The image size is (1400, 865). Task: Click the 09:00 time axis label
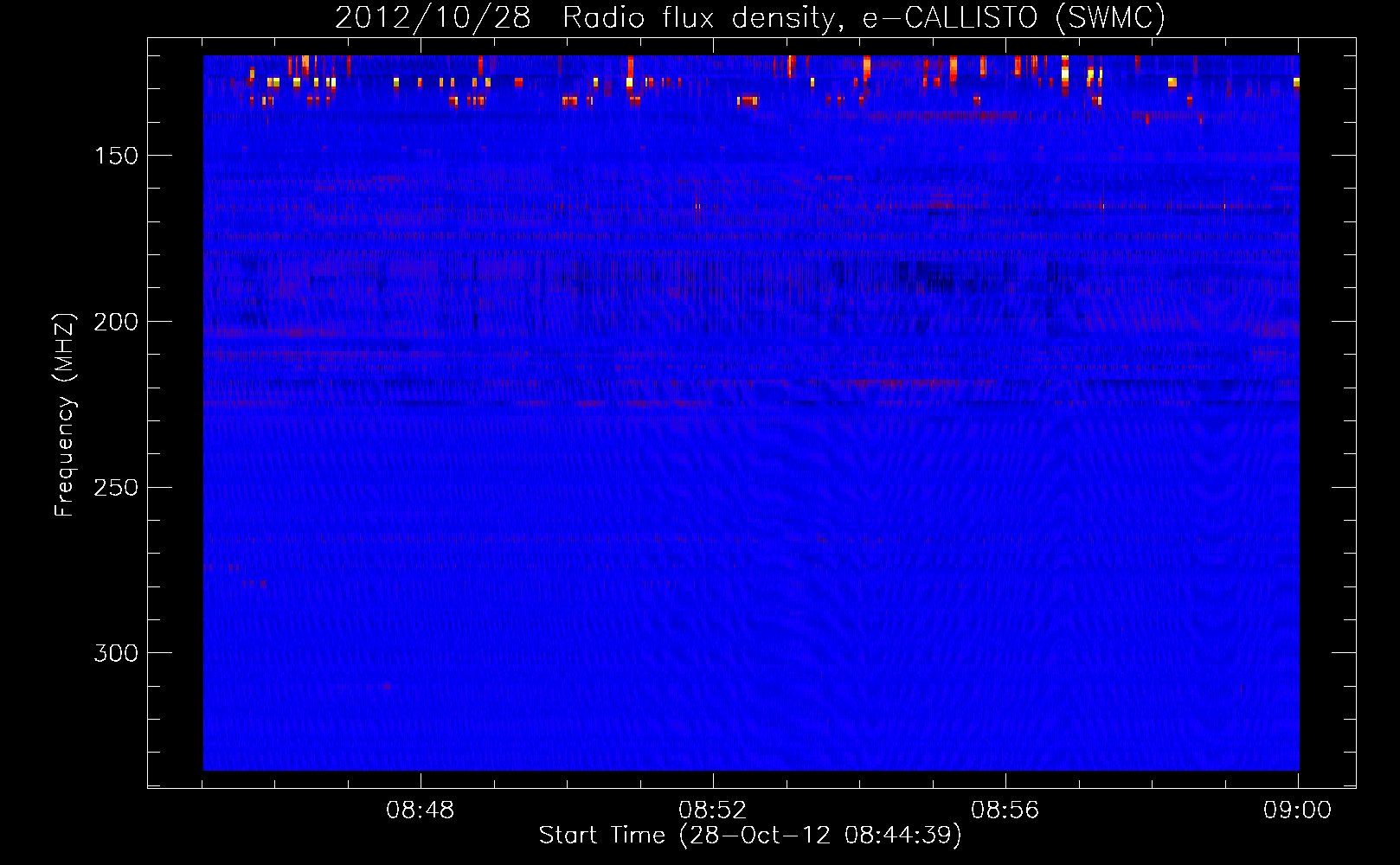pos(1297,811)
